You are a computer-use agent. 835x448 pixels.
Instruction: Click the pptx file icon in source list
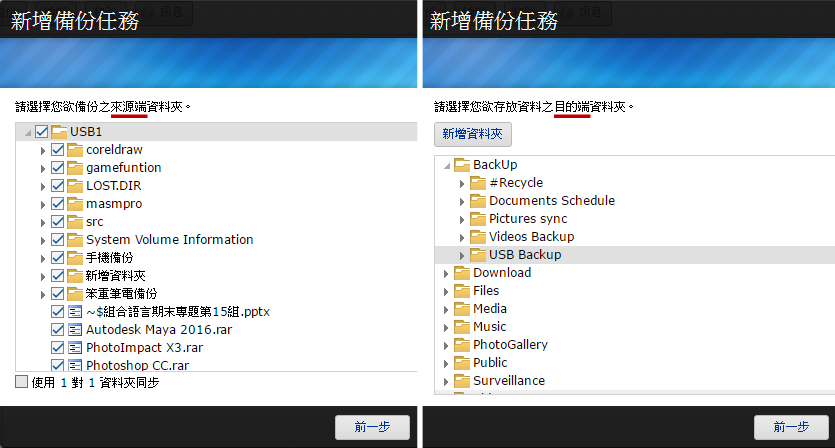pos(75,312)
